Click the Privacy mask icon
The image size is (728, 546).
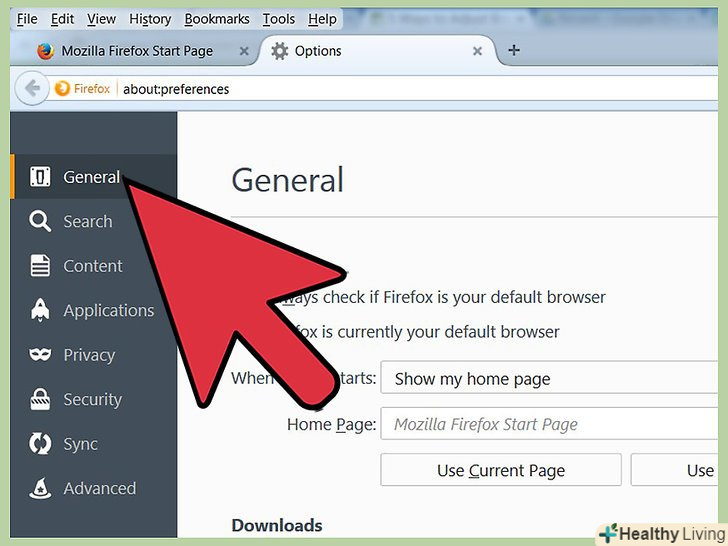point(40,355)
